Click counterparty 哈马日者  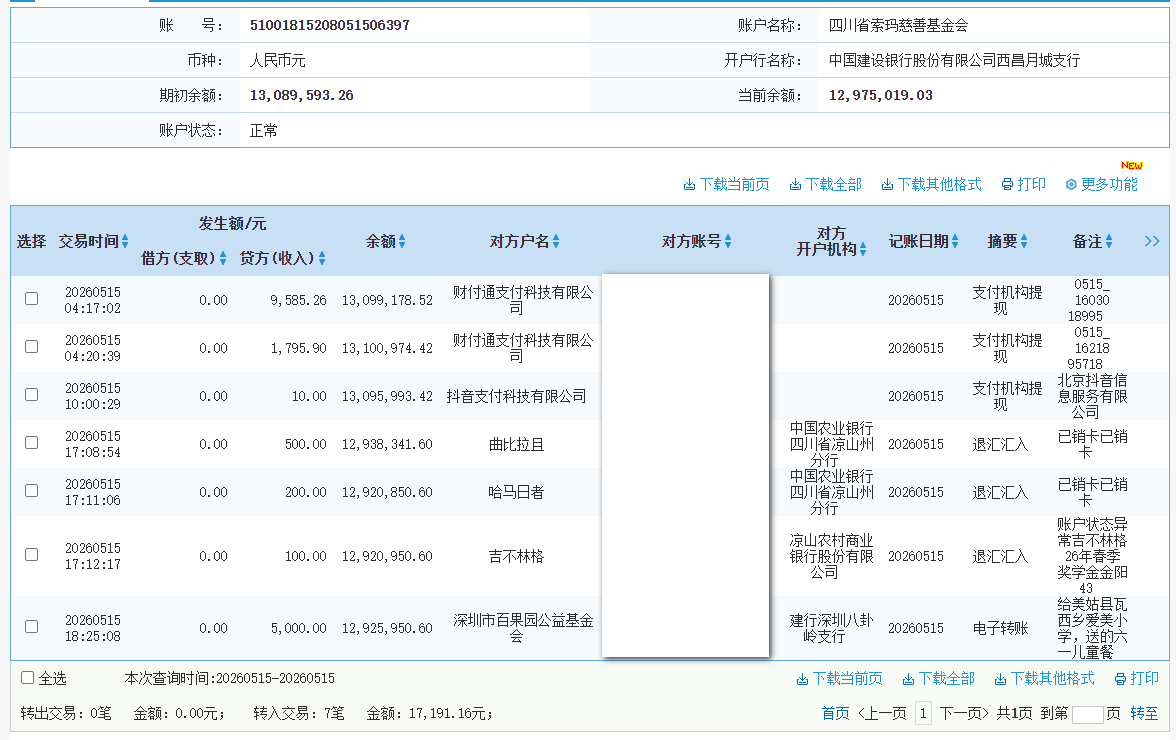pos(516,492)
